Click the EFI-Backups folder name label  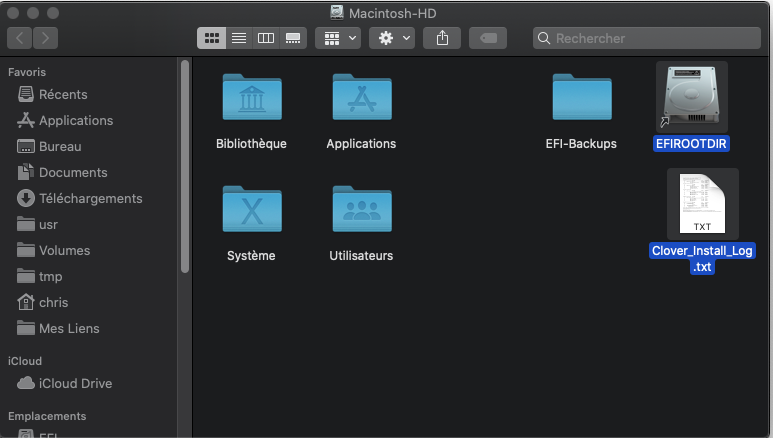[581, 144]
